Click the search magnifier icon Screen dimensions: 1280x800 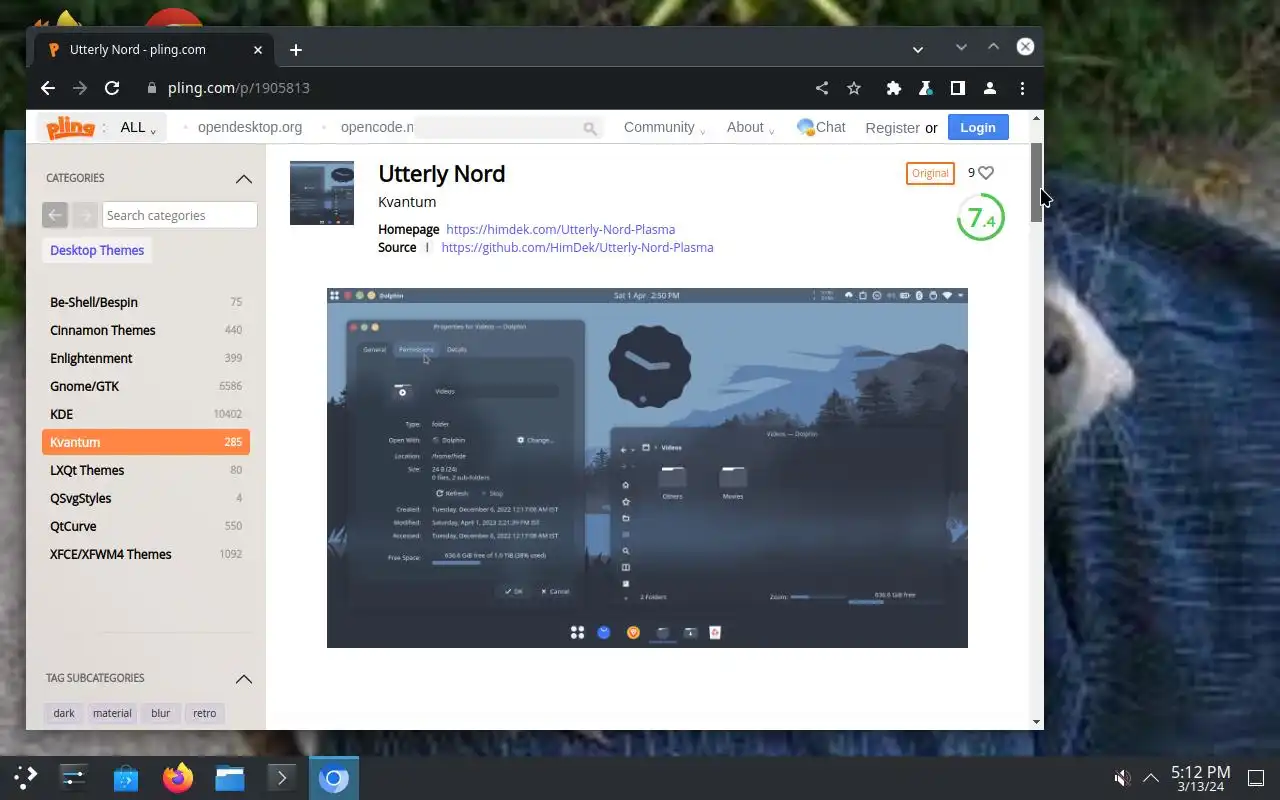[590, 128]
